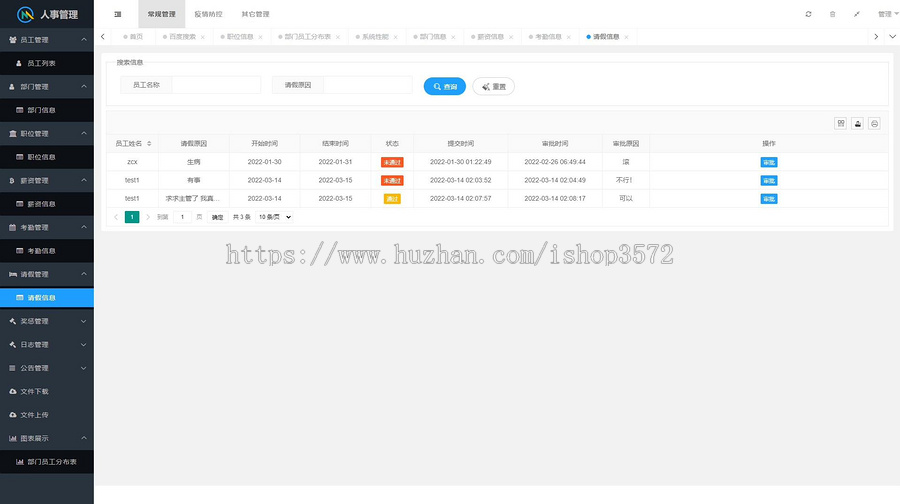This screenshot has height=504, width=900.
Task: Click the 请假原因 search input
Action: click(x=367, y=85)
